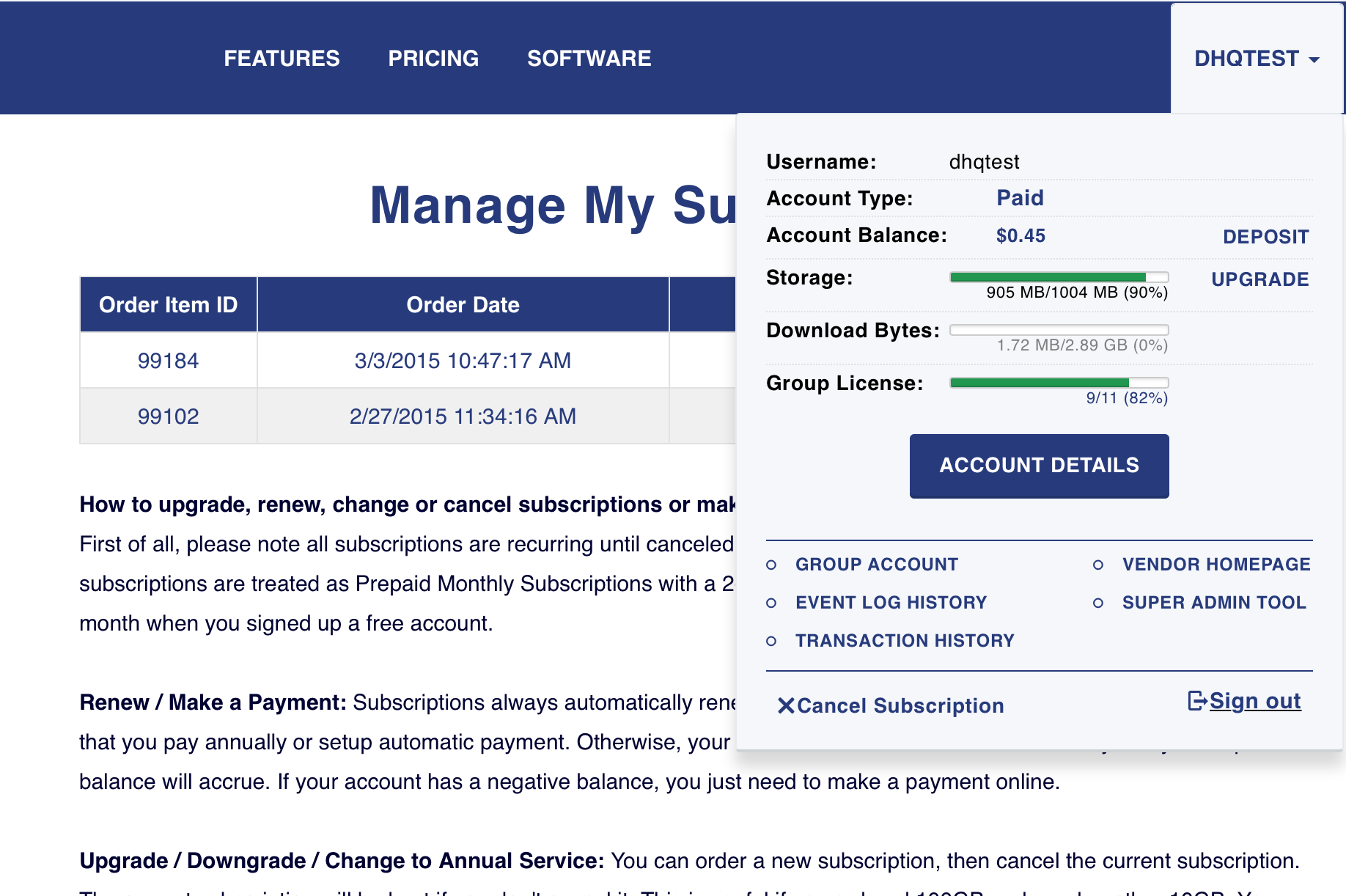The image size is (1346, 896).
Task: Click the Order Date column header
Action: coord(463,305)
